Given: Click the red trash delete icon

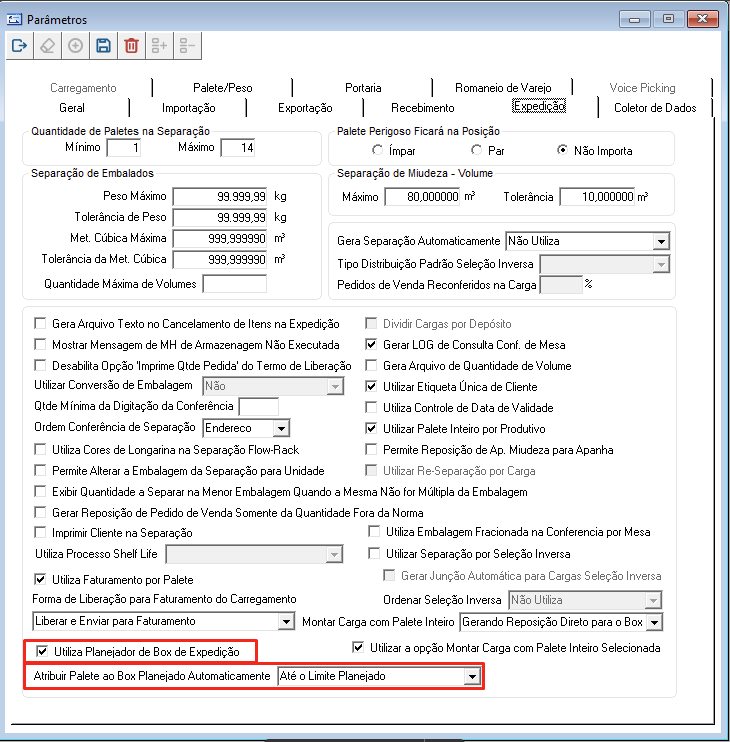Looking at the screenshot, I should [x=131, y=46].
